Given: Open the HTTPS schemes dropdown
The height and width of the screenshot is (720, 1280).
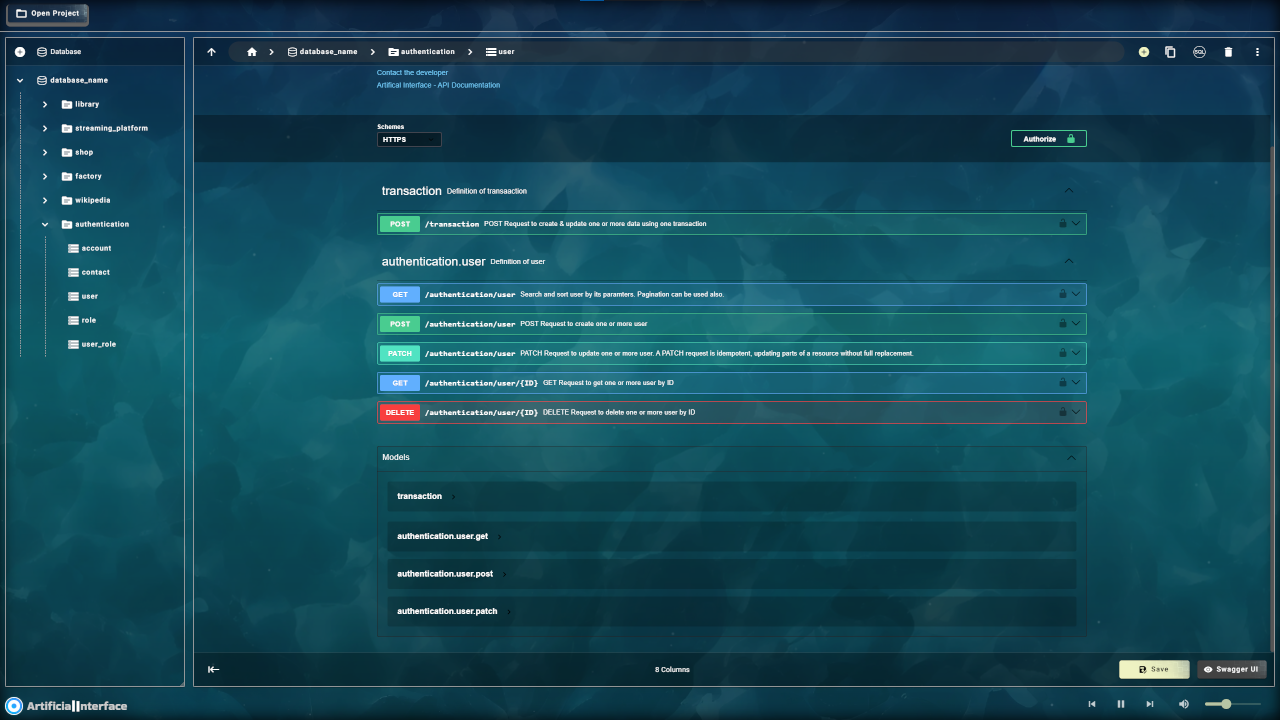Looking at the screenshot, I should (x=409, y=140).
